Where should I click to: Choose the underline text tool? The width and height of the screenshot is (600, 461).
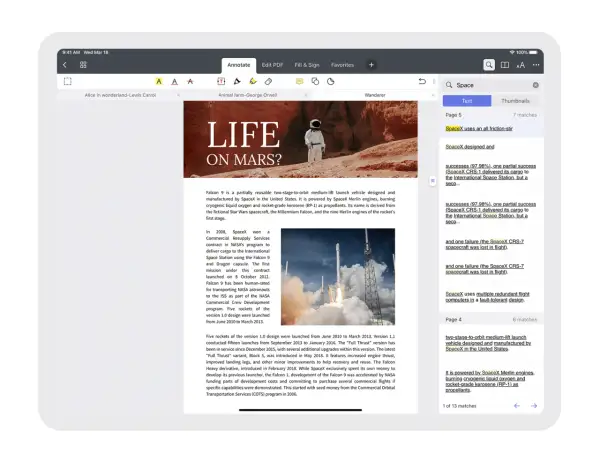coord(174,81)
